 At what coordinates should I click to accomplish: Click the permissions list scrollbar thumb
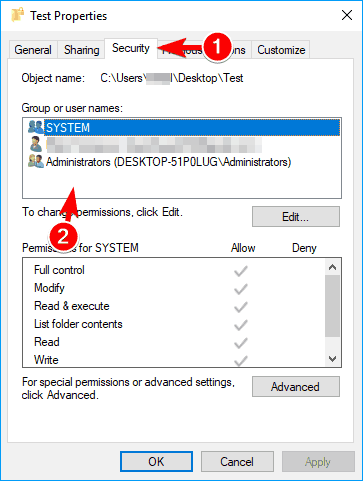332,306
